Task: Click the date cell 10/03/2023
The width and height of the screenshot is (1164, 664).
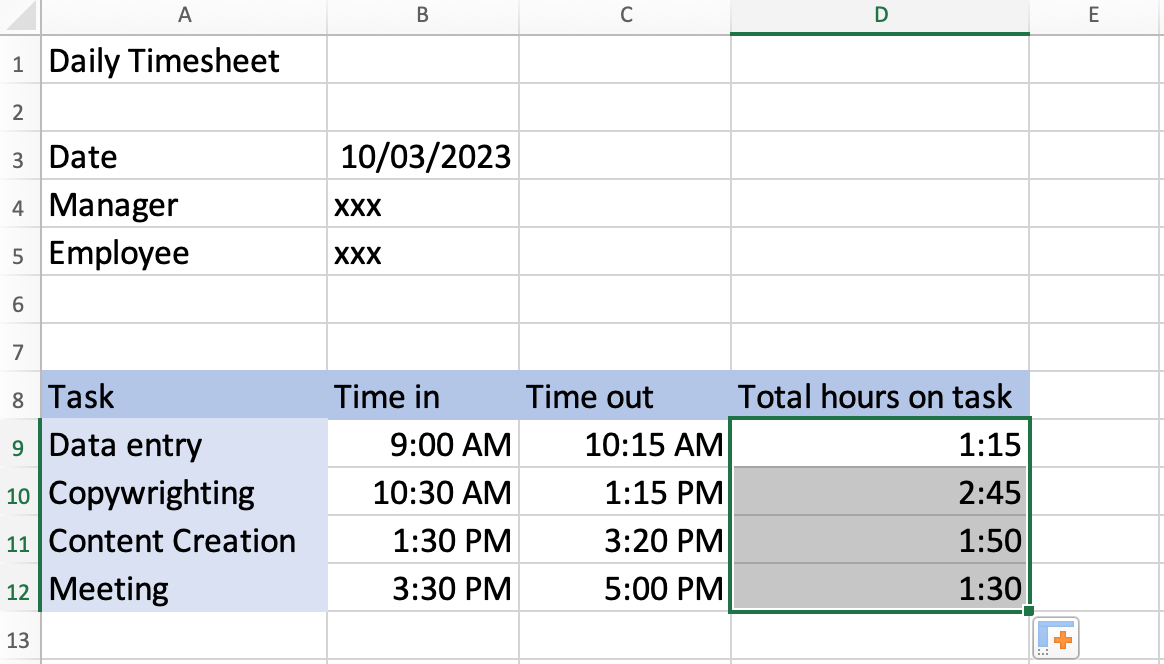Action: (423, 157)
